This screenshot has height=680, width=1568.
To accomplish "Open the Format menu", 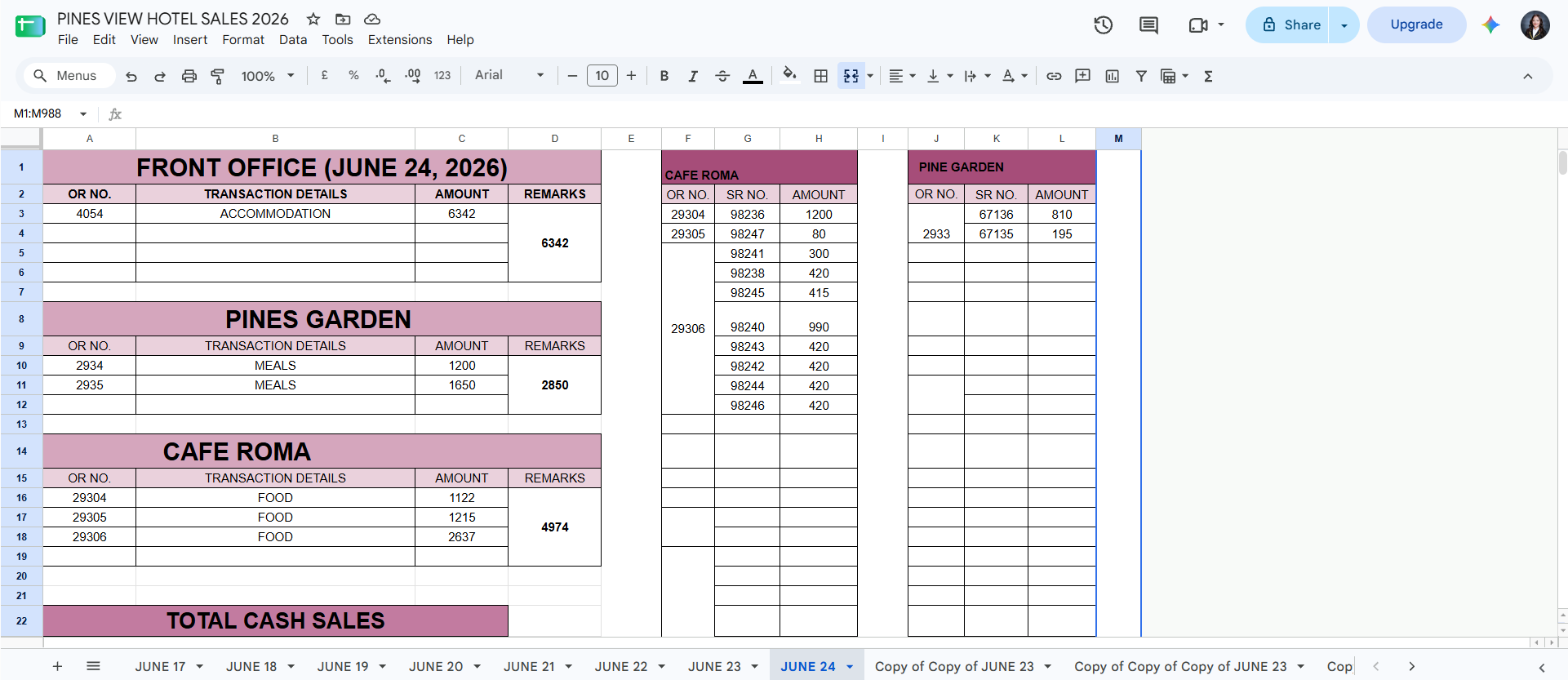I will [x=243, y=40].
